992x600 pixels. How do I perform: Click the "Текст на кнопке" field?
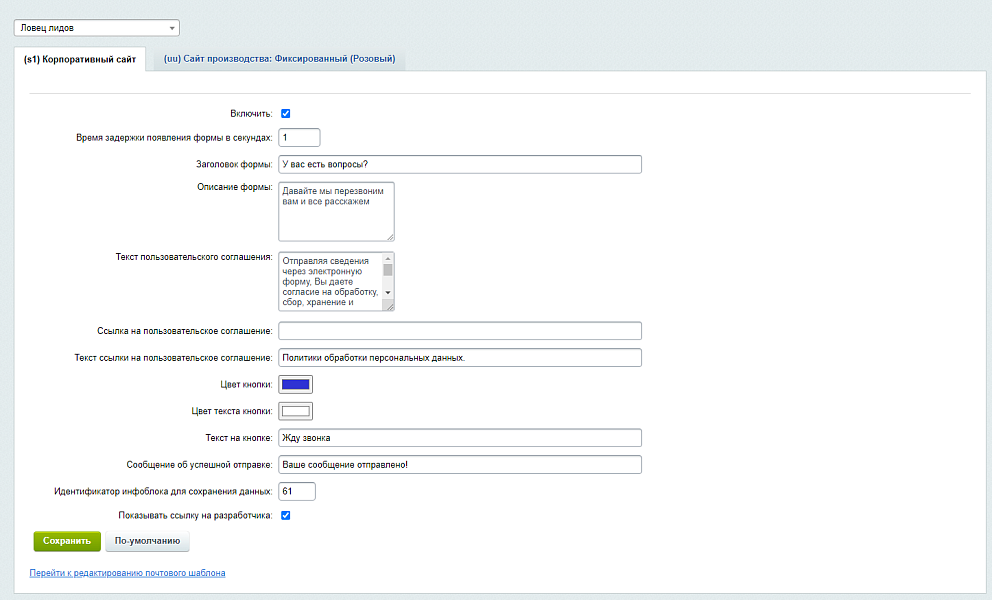point(459,438)
